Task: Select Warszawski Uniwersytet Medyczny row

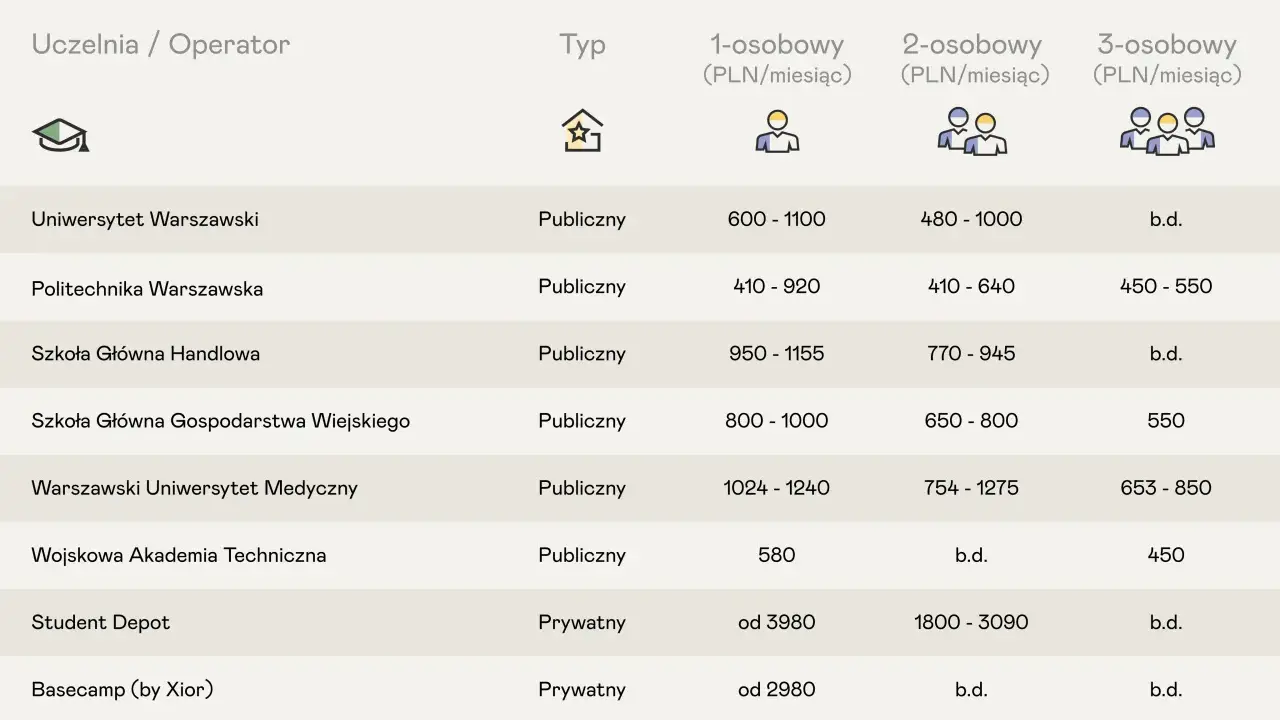Action: [194, 488]
